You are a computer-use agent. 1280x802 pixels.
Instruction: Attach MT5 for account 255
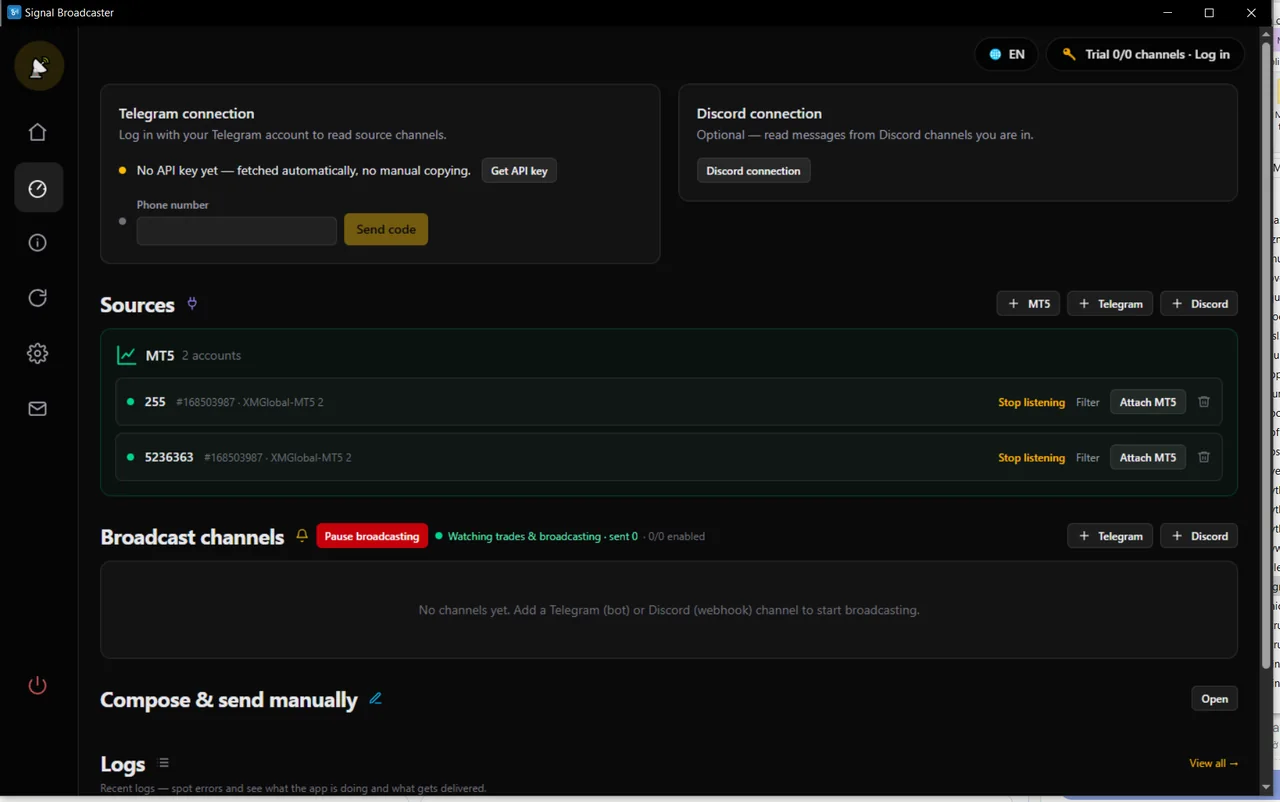(1148, 402)
